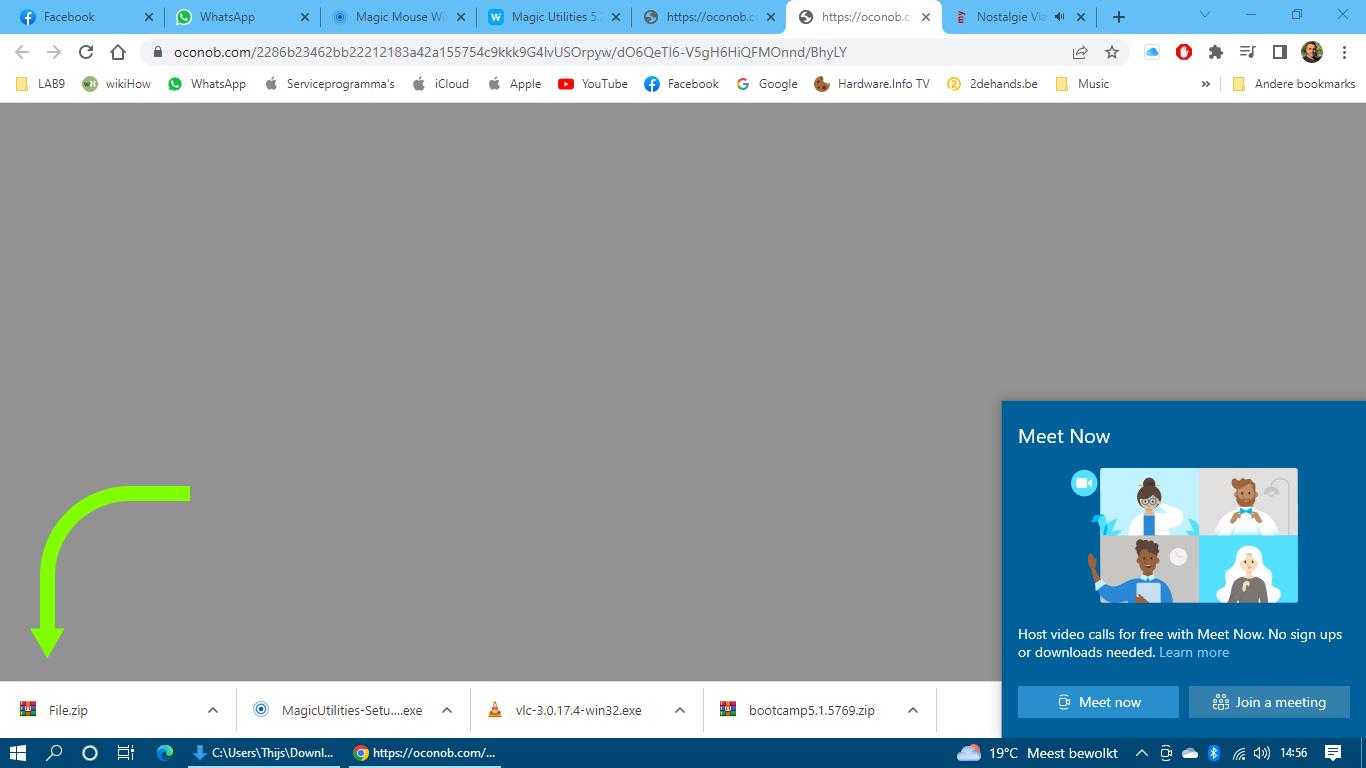
Task: Go to the browser home page
Action: [x=118, y=52]
